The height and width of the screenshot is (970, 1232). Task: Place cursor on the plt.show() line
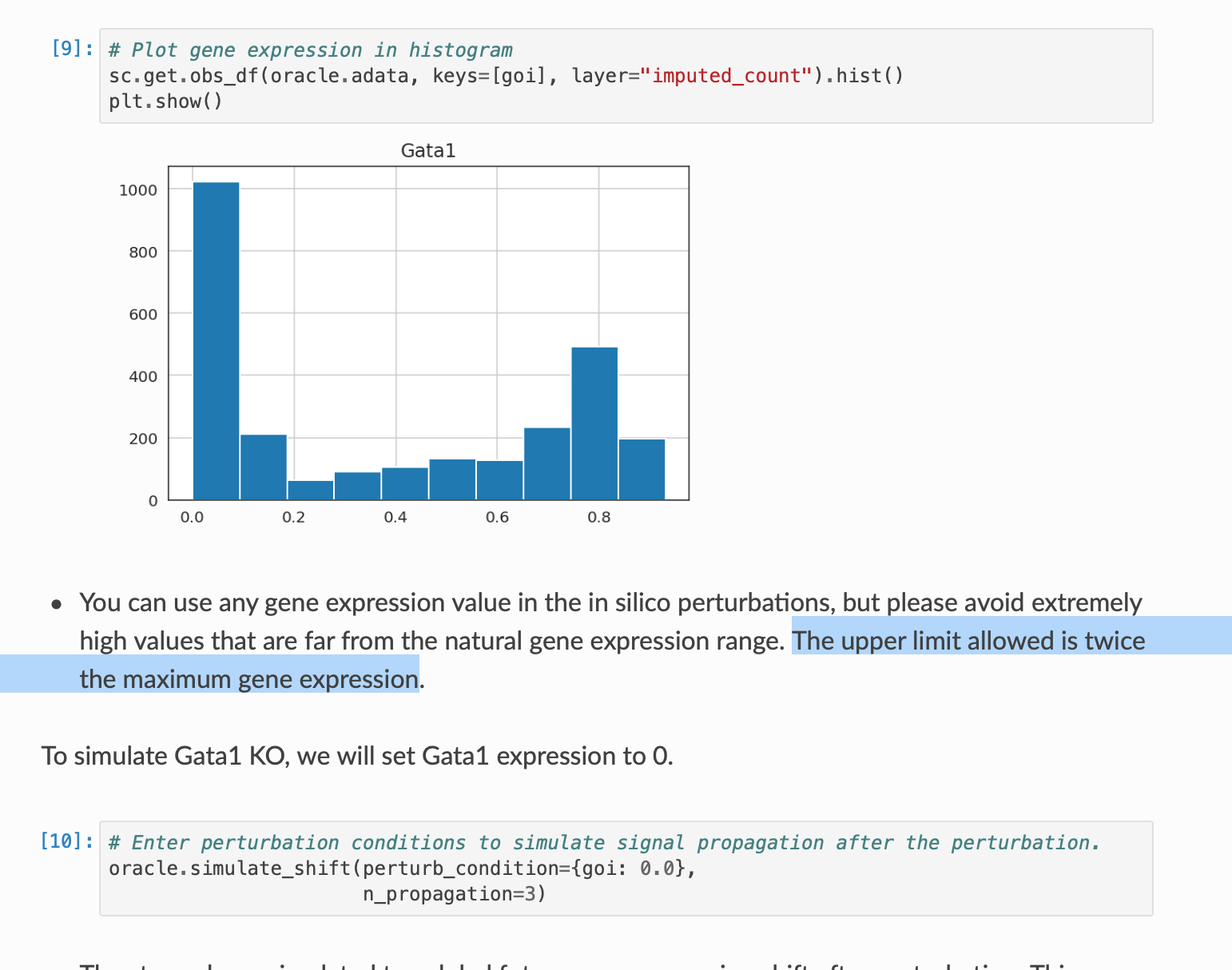(x=165, y=101)
